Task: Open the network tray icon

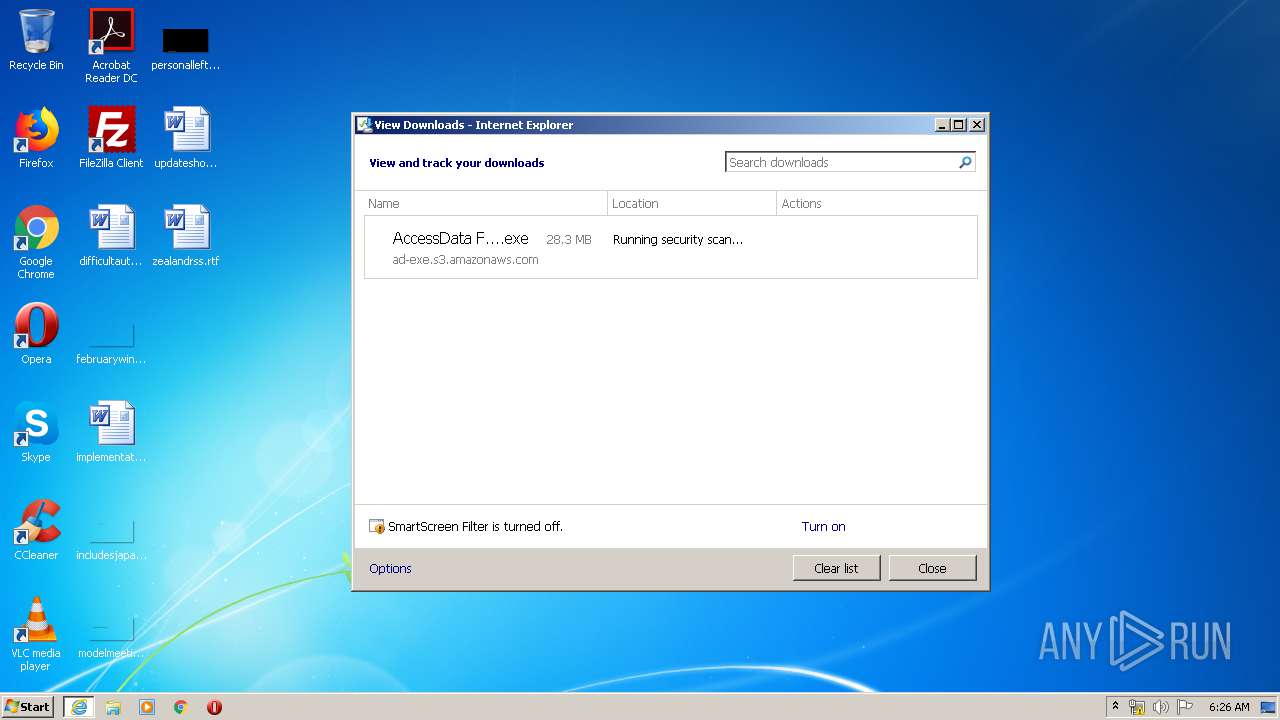Action: point(1137,707)
